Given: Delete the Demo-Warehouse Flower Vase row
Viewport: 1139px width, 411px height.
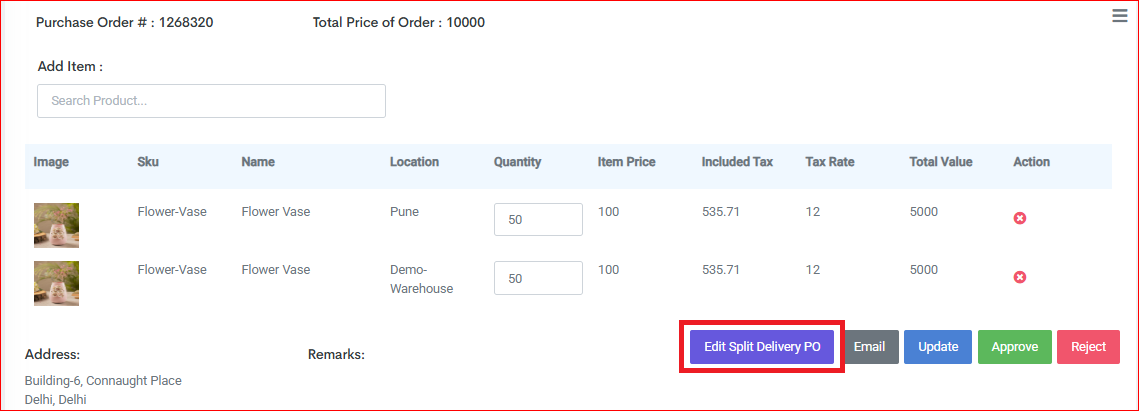Looking at the screenshot, I should pyautogui.click(x=1020, y=277).
